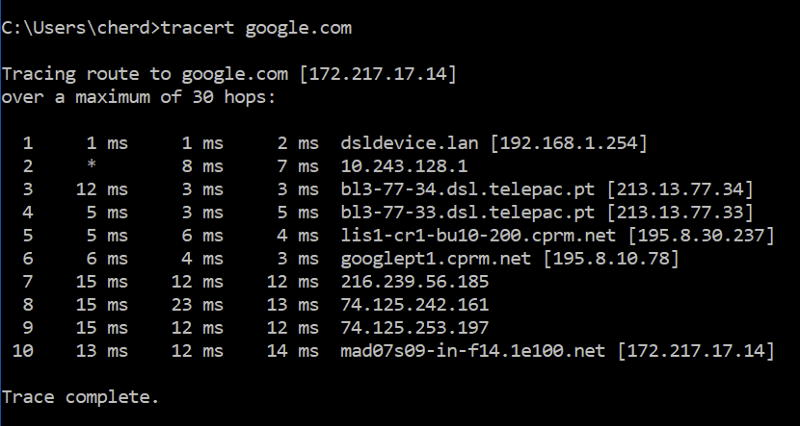Click the 'Tracing route to google.com' line
This screenshot has width=800, height=426.
pos(145,74)
